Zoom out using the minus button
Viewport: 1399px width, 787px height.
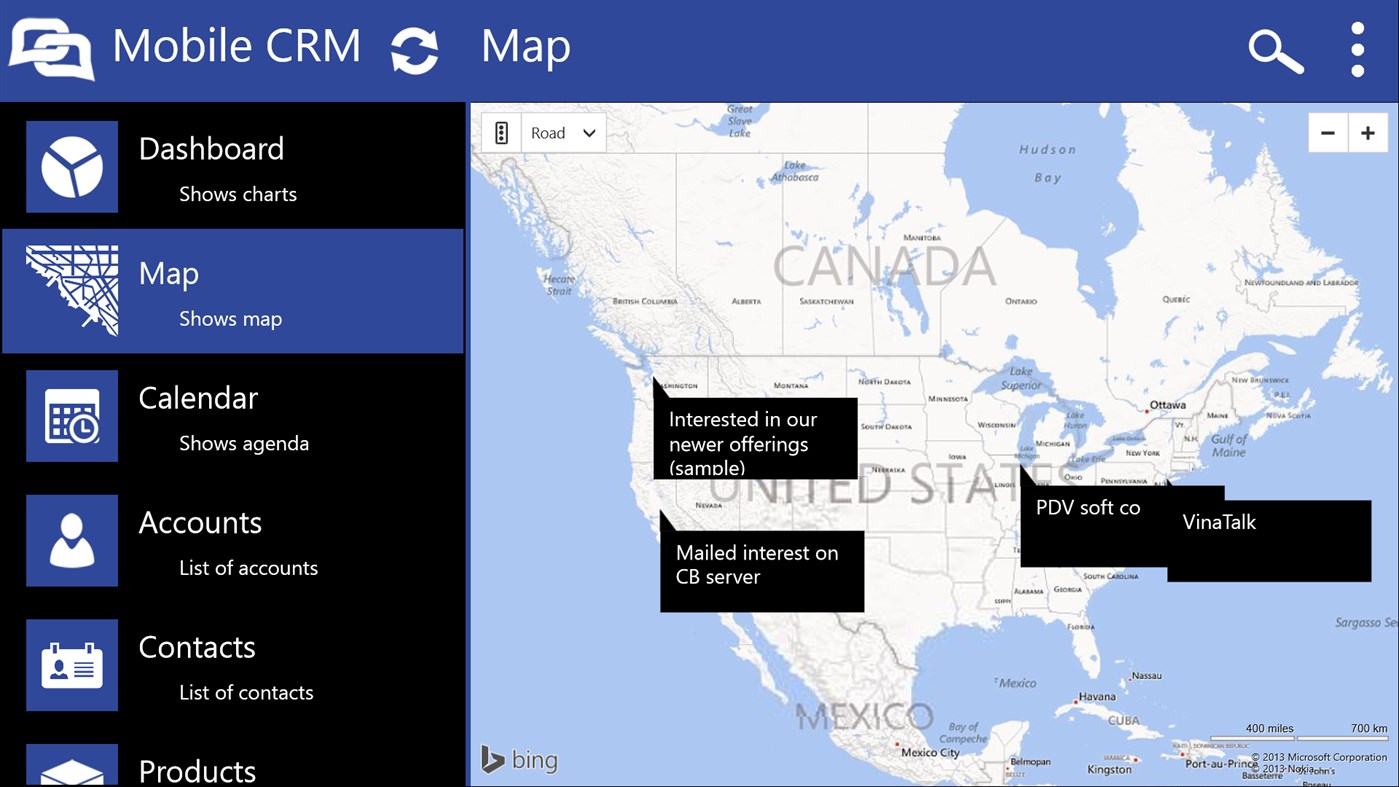click(x=1327, y=131)
